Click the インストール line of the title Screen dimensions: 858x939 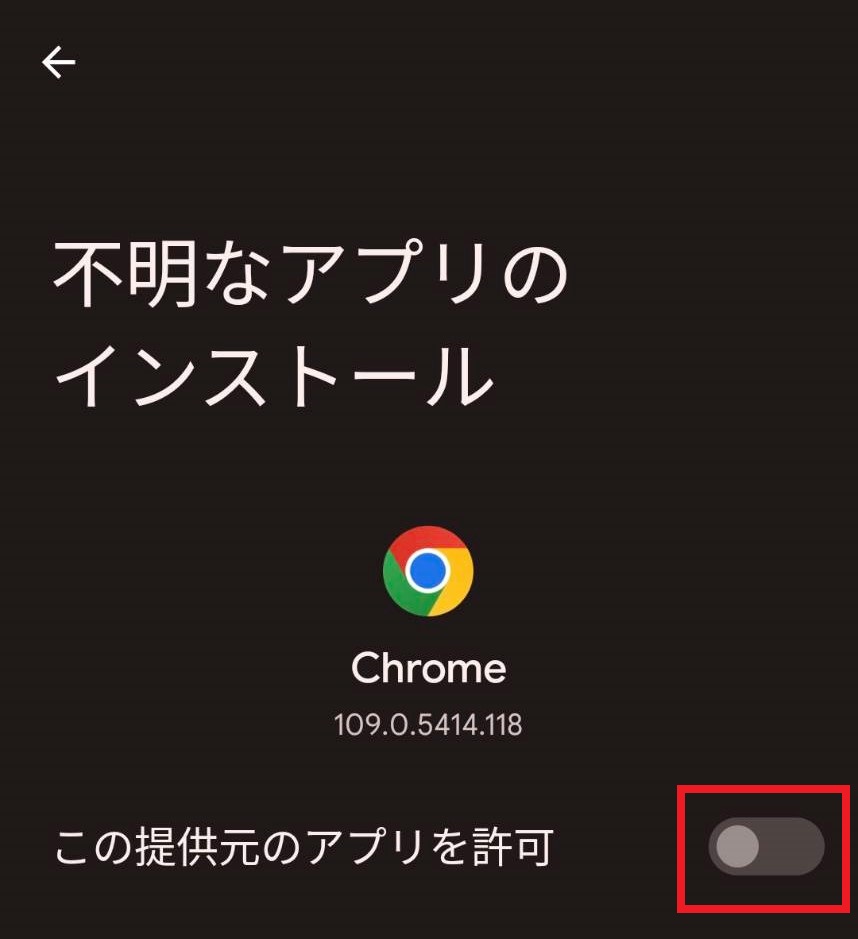(x=274, y=376)
